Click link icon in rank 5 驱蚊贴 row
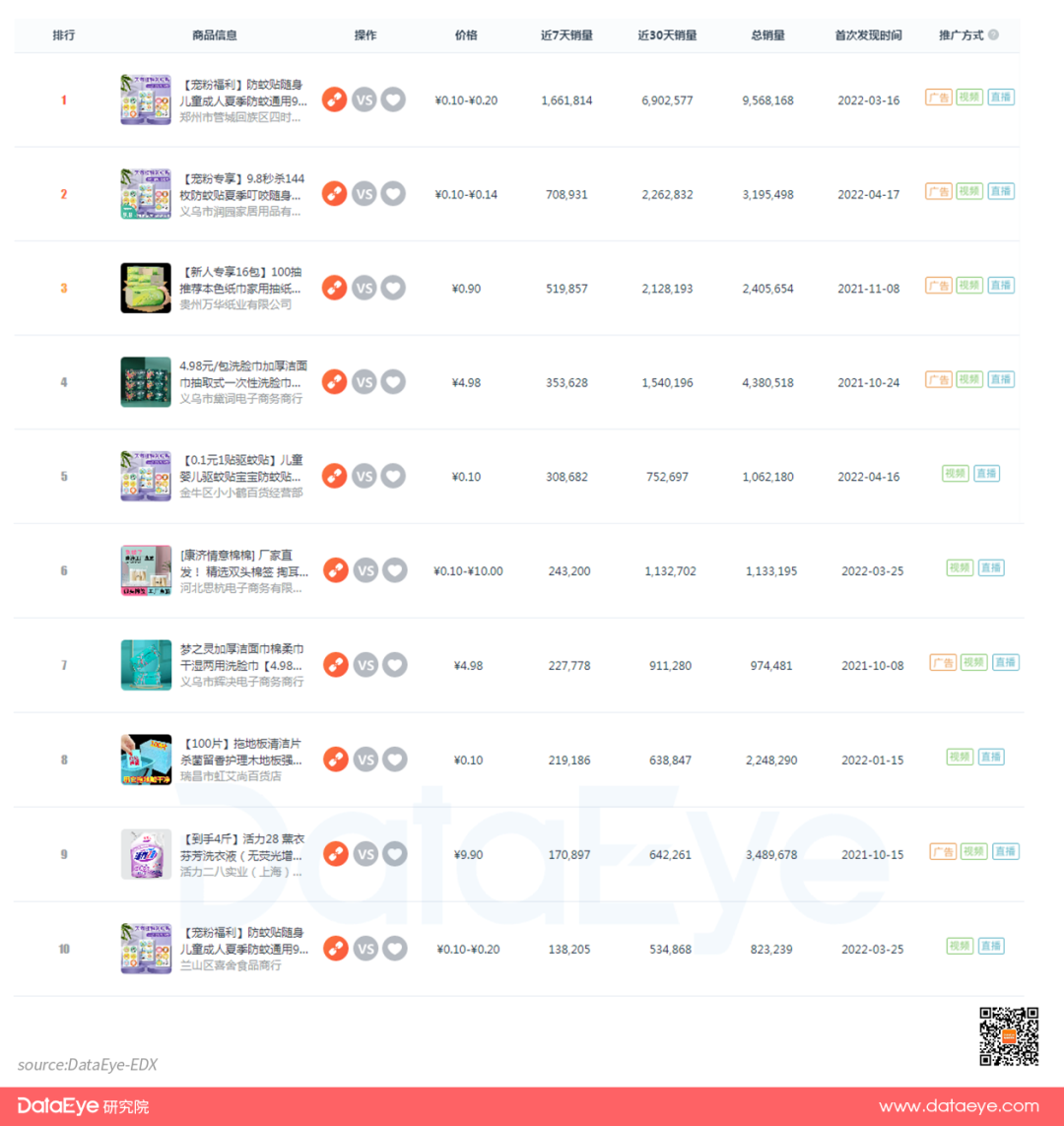Screen dimensions: 1064x1126 click(x=334, y=476)
